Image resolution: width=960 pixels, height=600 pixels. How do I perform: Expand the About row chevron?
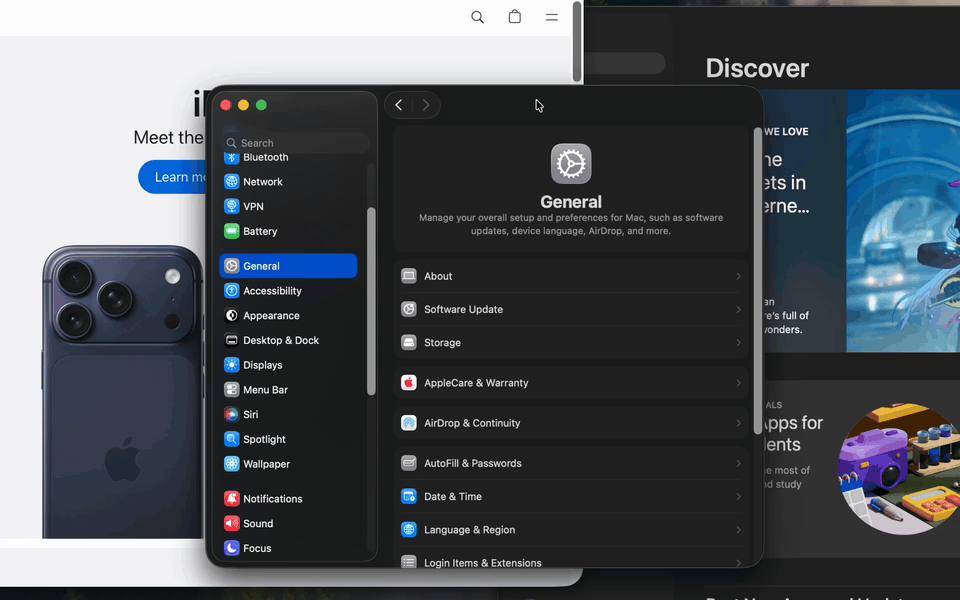pyautogui.click(x=738, y=276)
